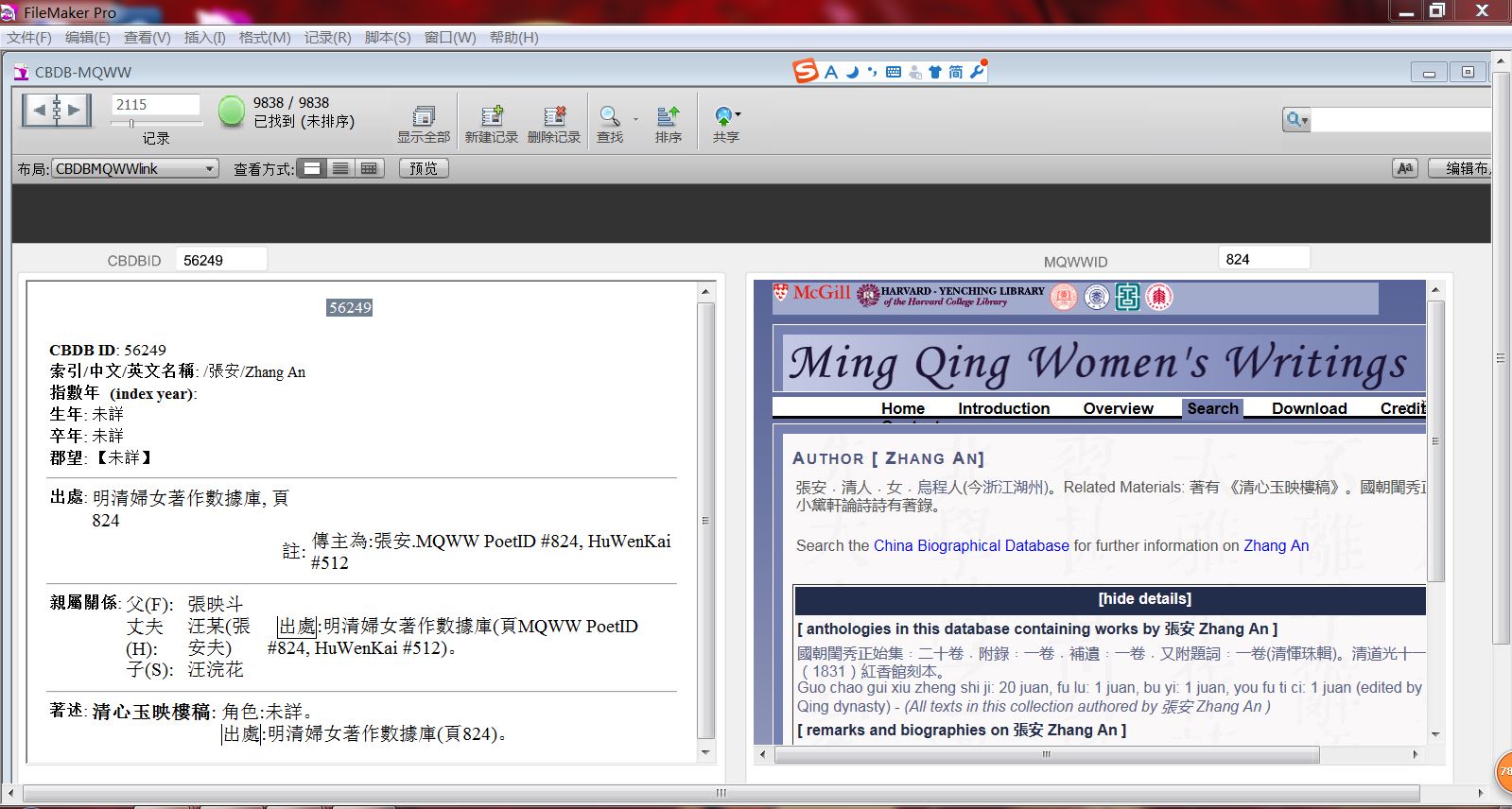Open the 帮助(H) menu
1512x809 pixels.
513,38
